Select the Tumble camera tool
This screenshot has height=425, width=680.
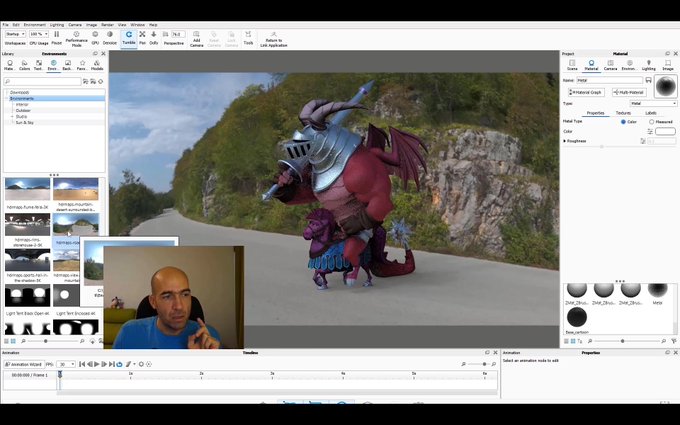click(129, 38)
